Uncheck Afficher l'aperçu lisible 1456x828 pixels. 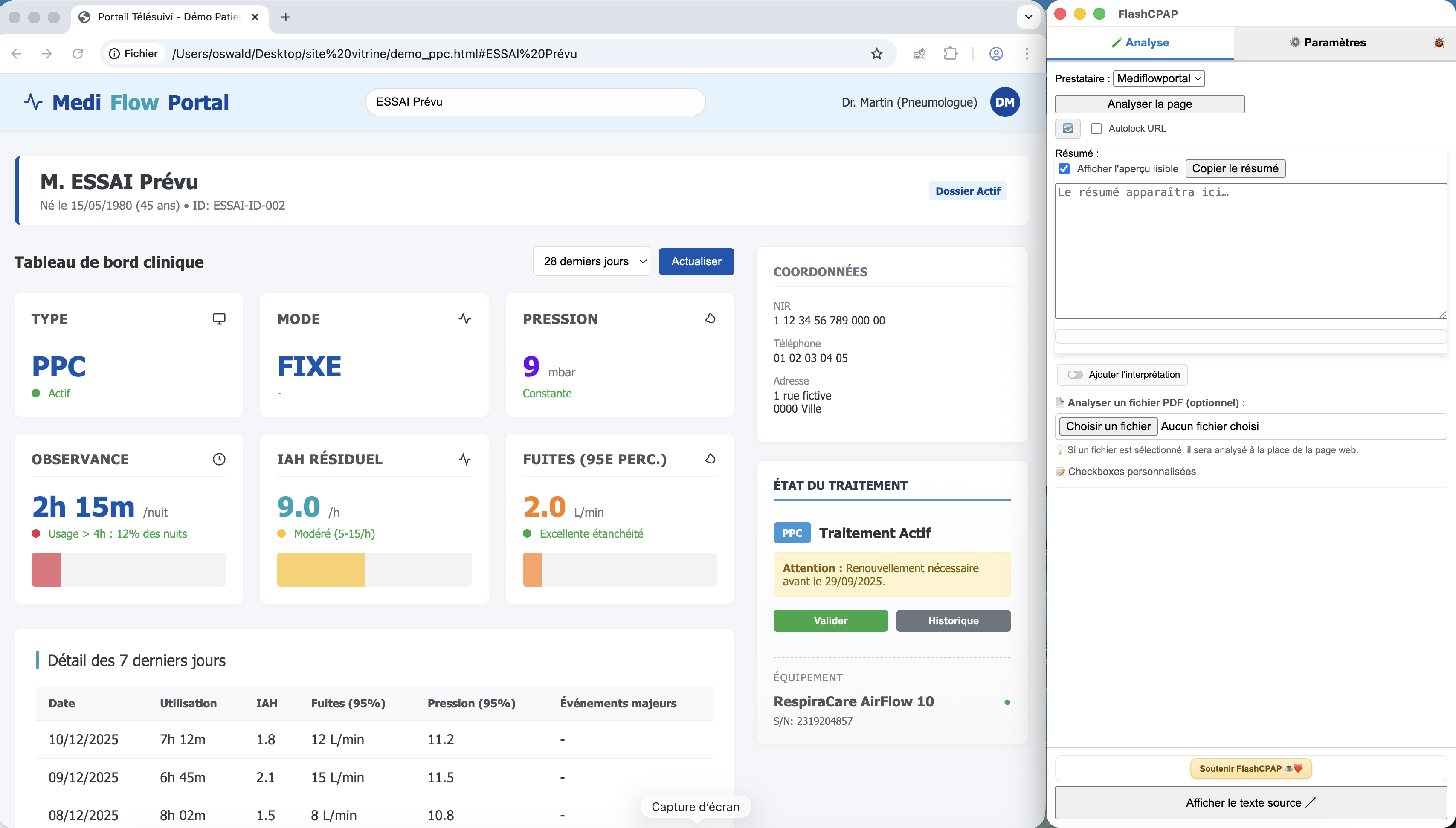pos(1064,169)
